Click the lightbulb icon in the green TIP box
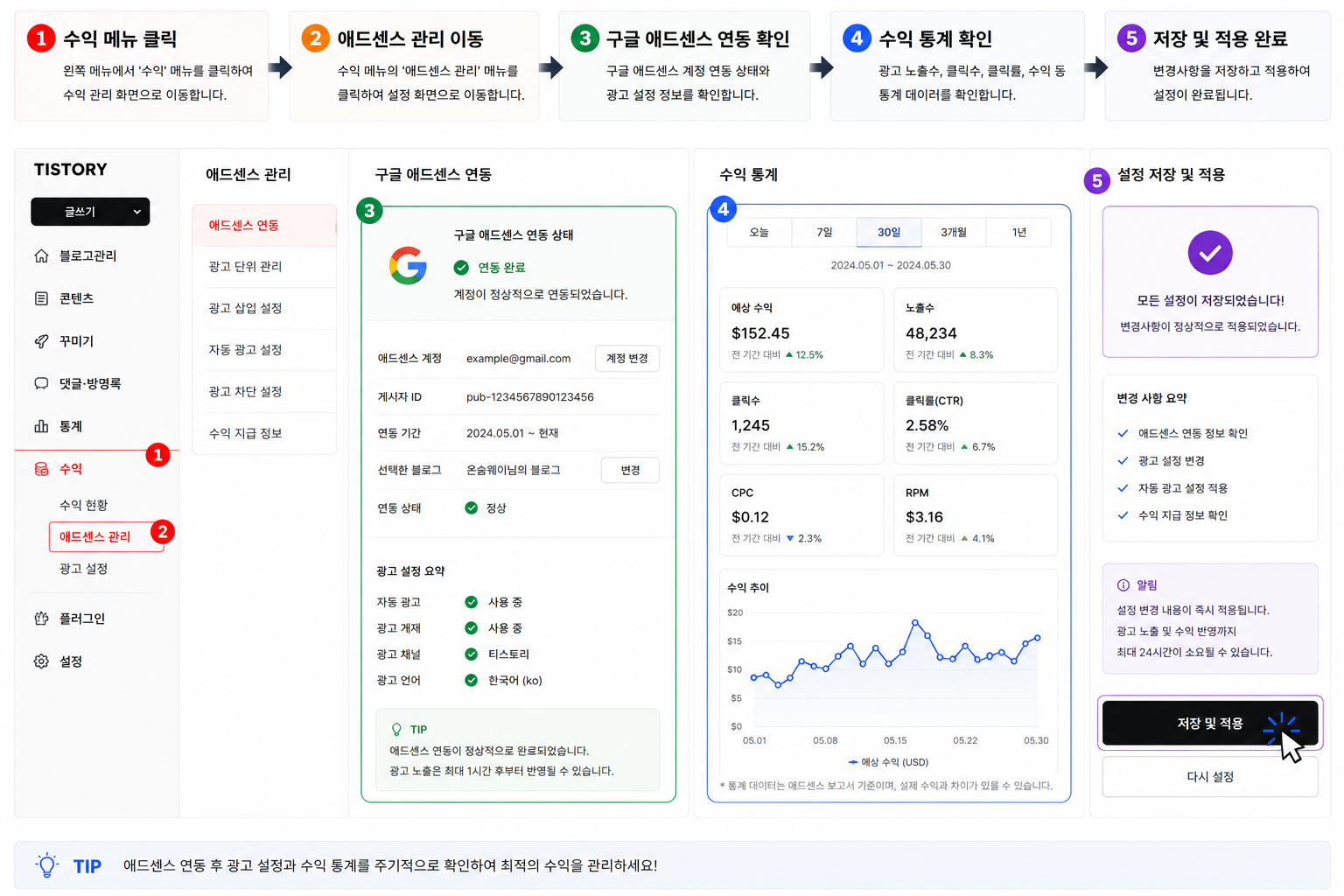 (x=396, y=729)
